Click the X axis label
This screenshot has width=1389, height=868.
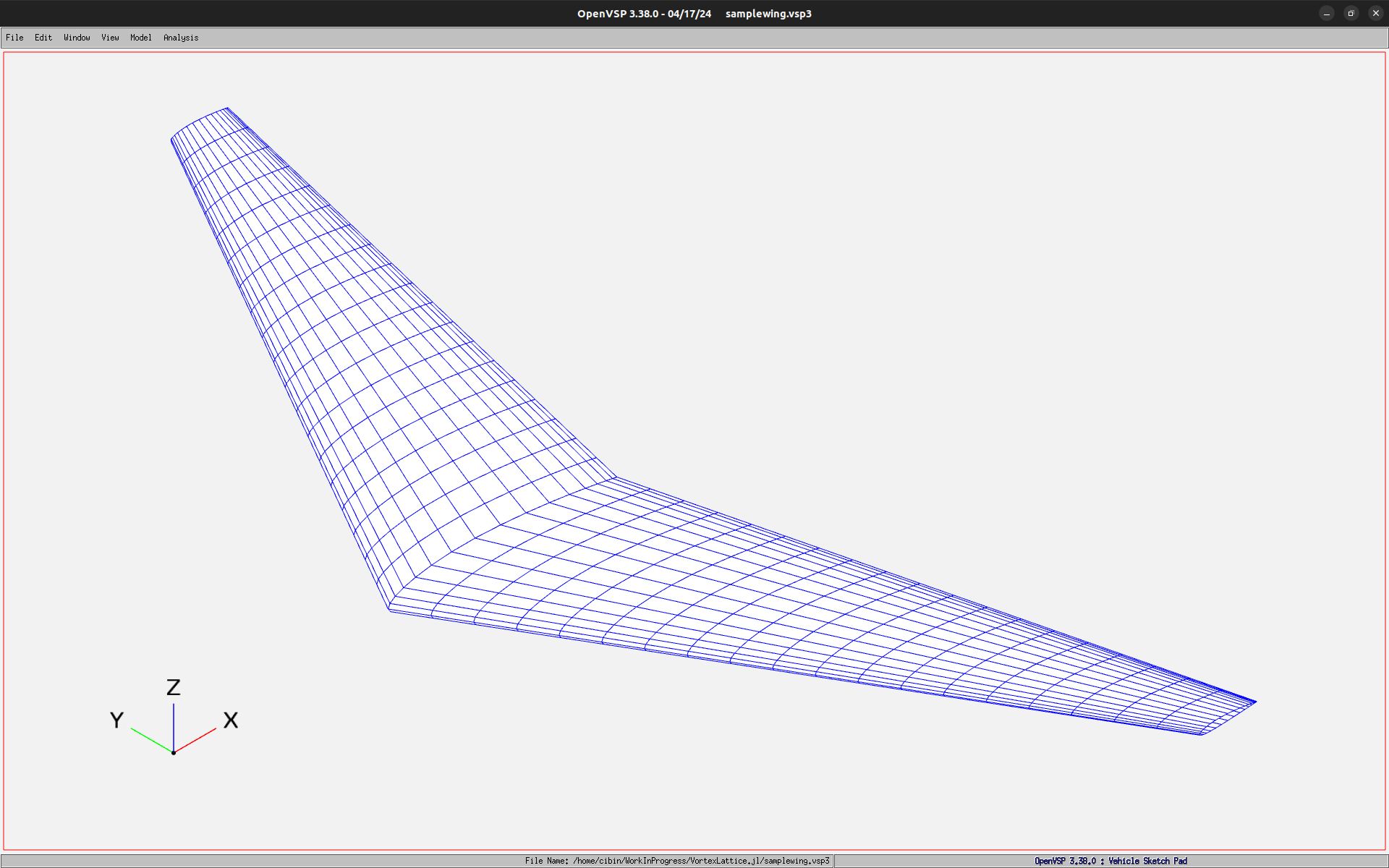pyautogui.click(x=231, y=720)
